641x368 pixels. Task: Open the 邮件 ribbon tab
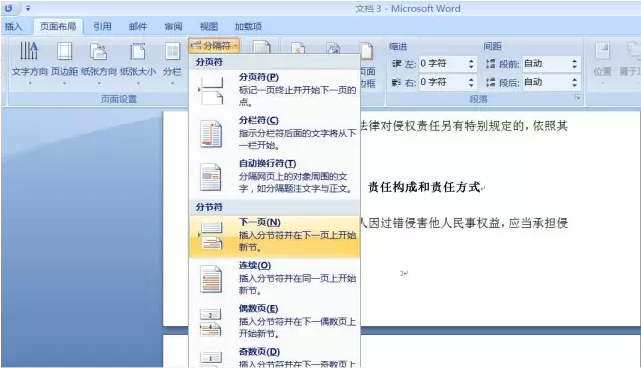point(138,27)
